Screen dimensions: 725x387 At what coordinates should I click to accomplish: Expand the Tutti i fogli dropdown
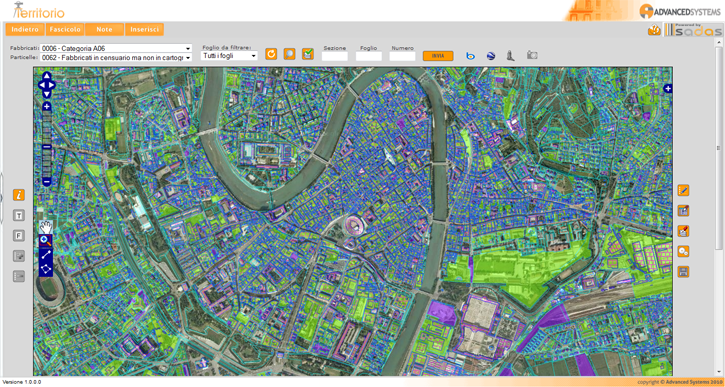pos(229,56)
